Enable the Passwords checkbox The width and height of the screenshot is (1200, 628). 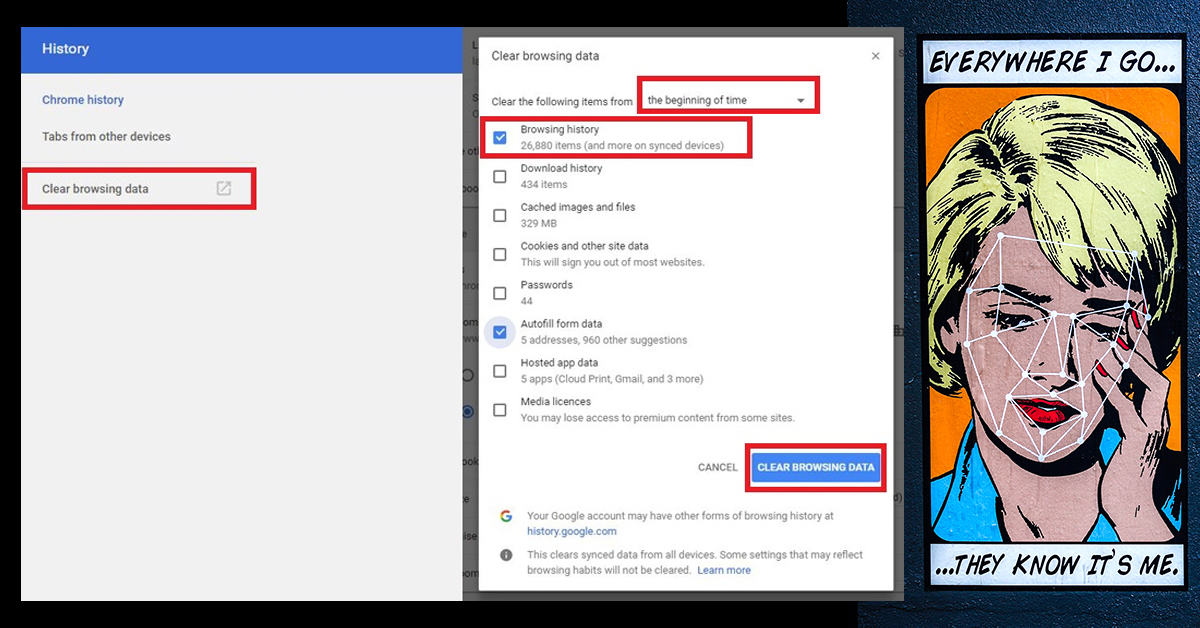[x=500, y=293]
